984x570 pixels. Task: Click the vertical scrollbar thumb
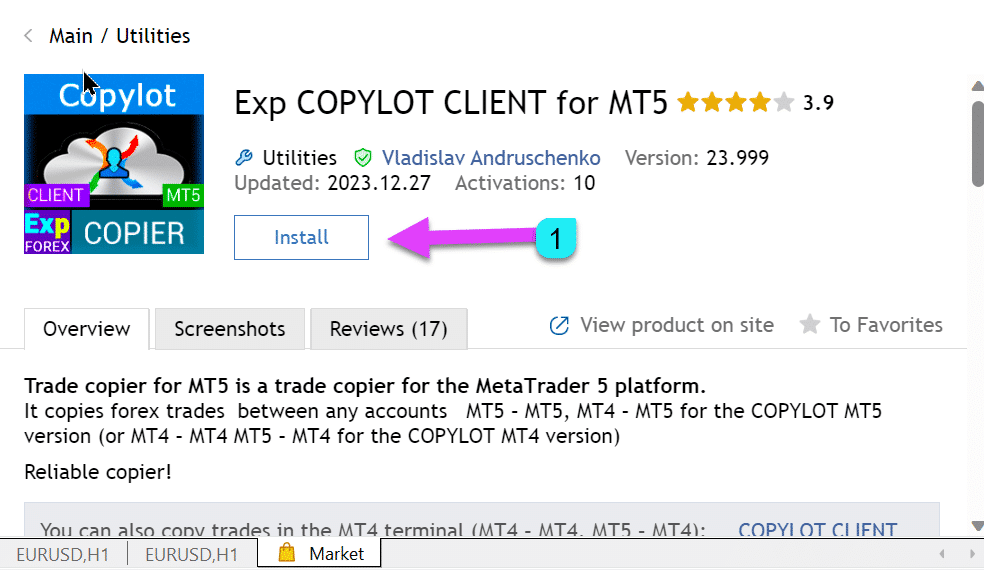point(977,142)
